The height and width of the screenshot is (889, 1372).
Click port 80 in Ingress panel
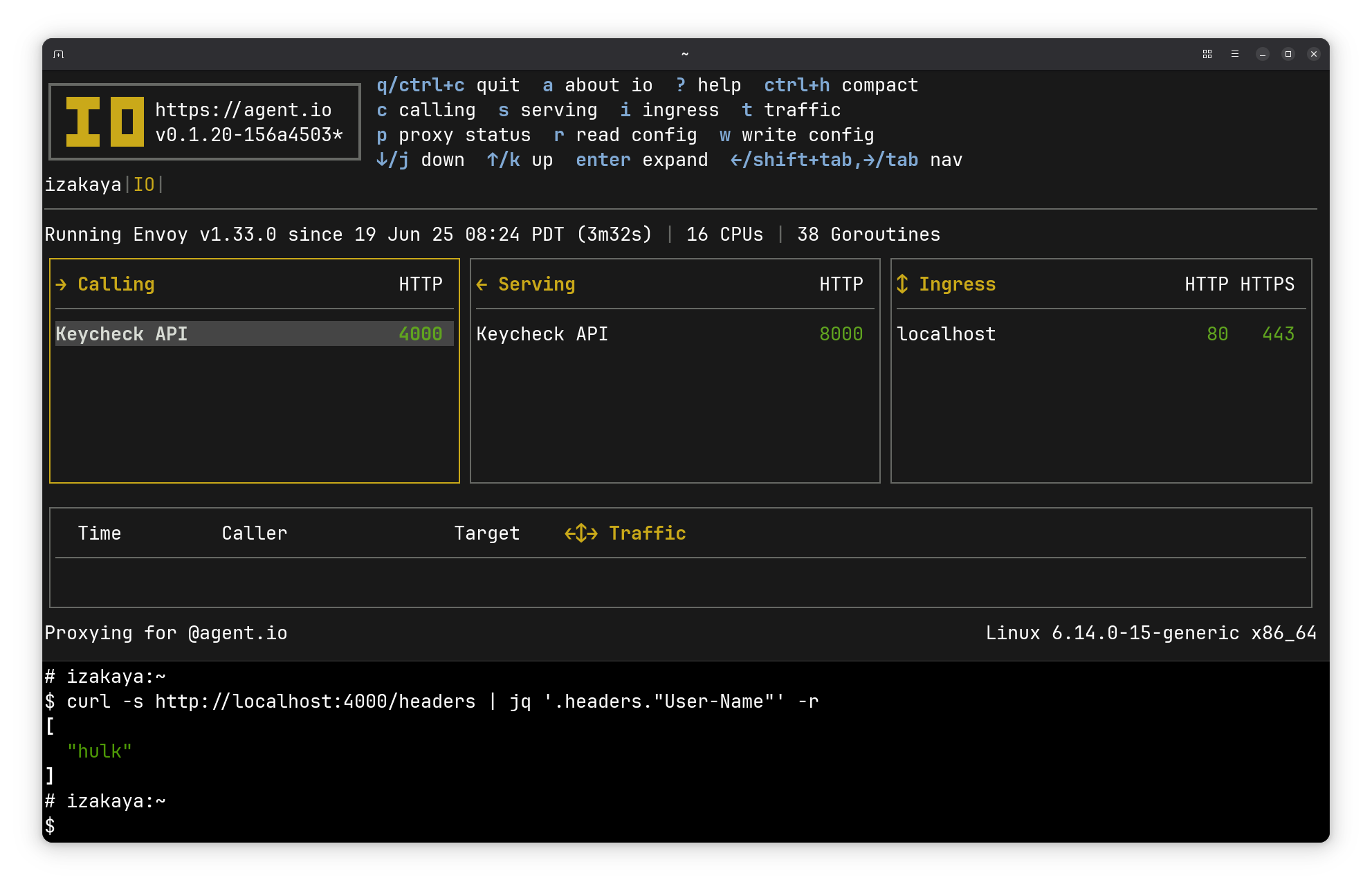[1218, 334]
